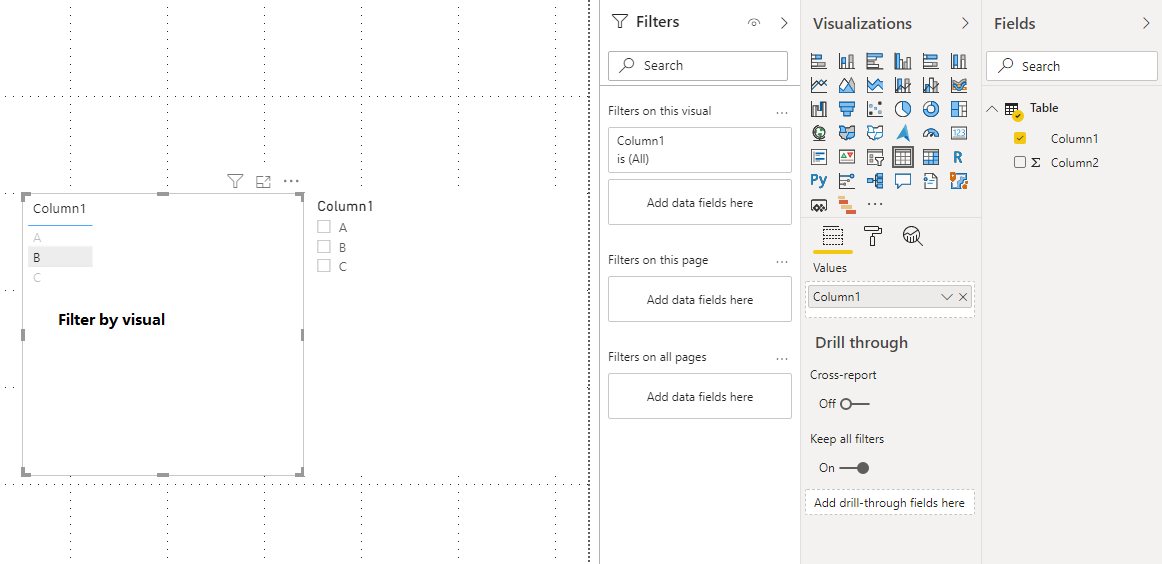
Task: Select the Slicer visual
Action: pyautogui.click(x=874, y=156)
